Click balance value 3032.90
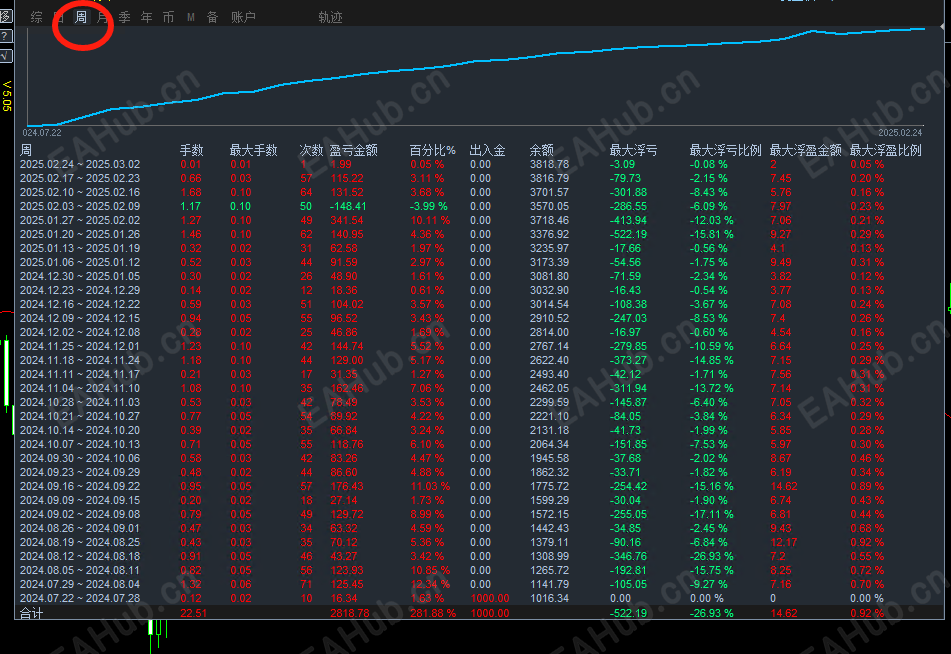Screen dimensions: 951x654 [x=549, y=290]
